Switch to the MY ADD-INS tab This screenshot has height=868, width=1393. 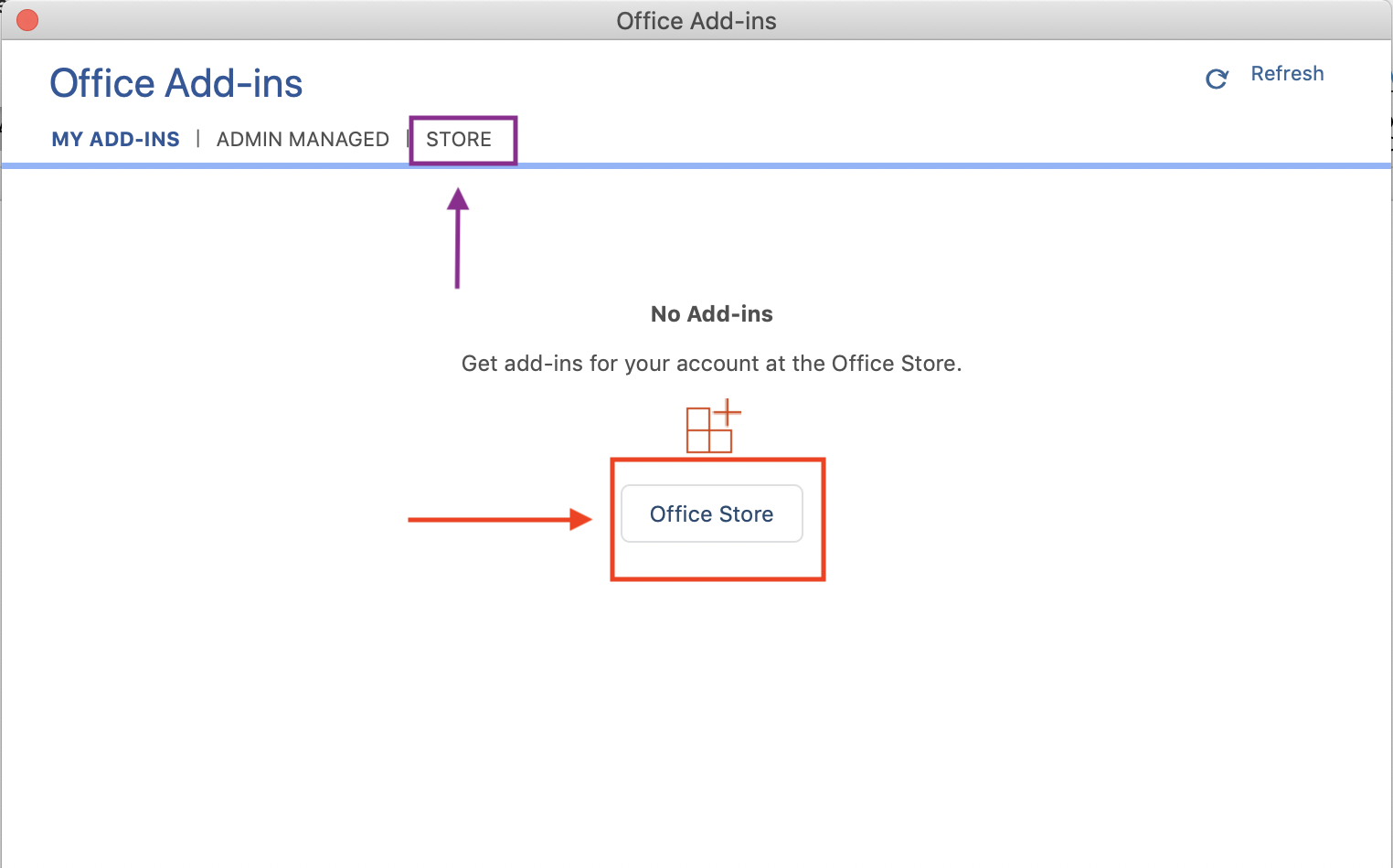point(115,140)
